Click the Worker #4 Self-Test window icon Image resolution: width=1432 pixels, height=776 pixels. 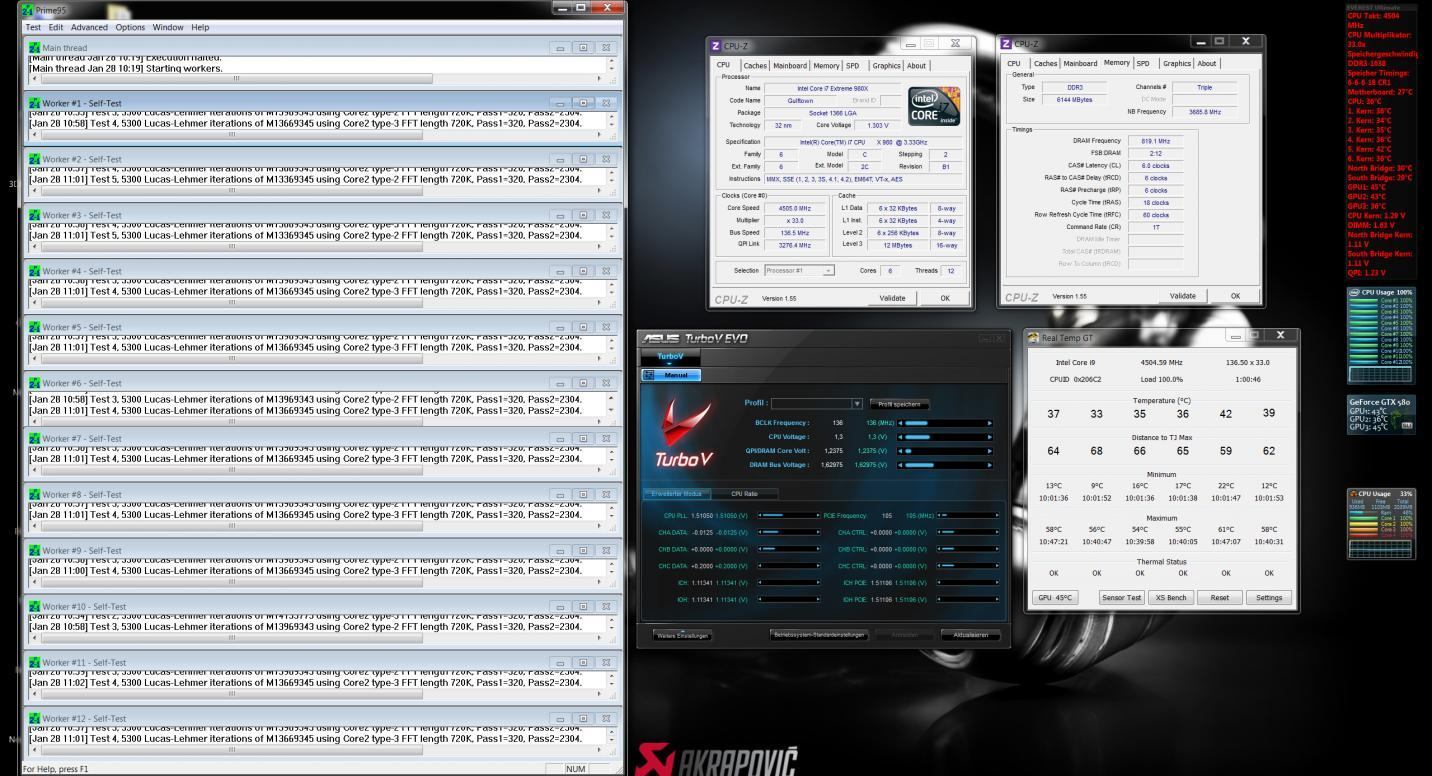(36, 271)
